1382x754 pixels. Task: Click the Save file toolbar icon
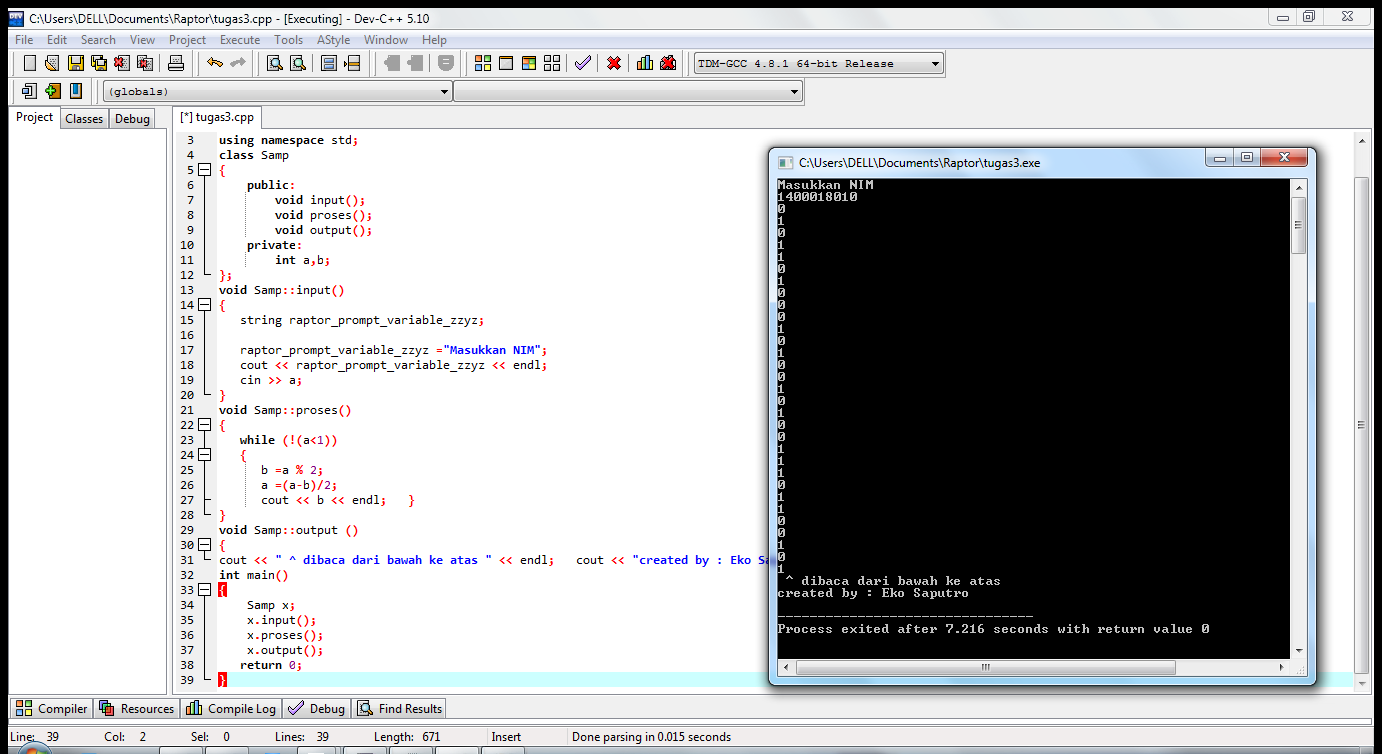76,63
